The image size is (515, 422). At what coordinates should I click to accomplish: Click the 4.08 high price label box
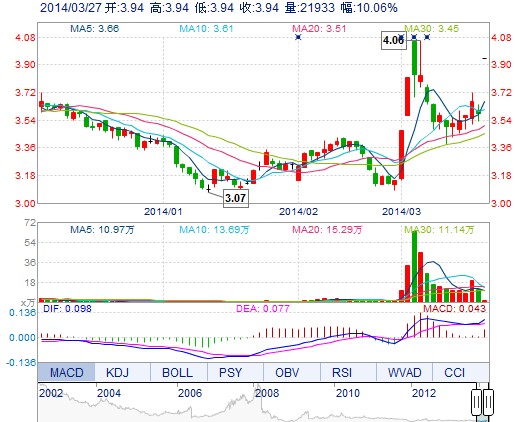pos(394,41)
